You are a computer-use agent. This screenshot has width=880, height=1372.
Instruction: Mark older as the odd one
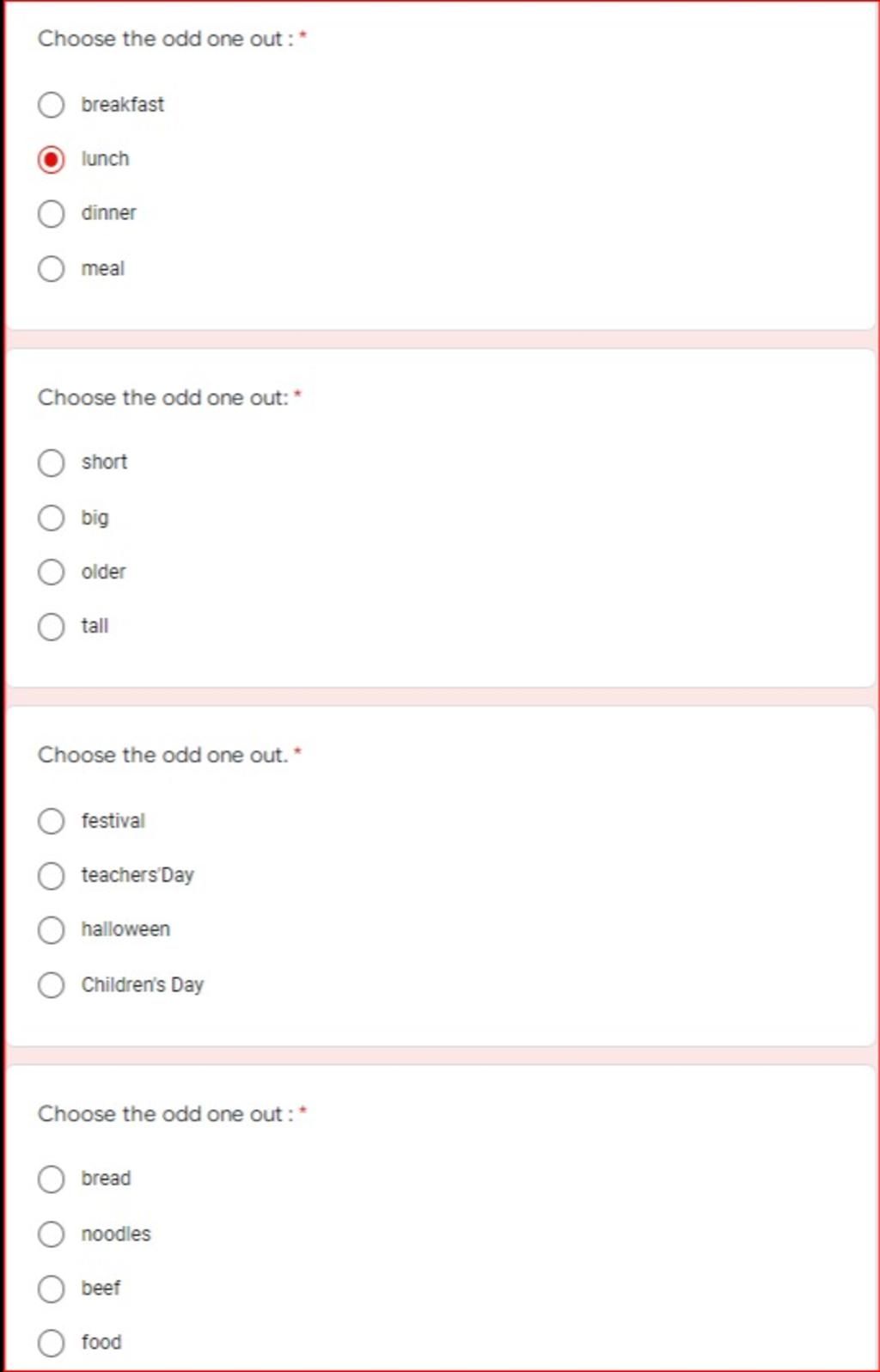tap(51, 573)
